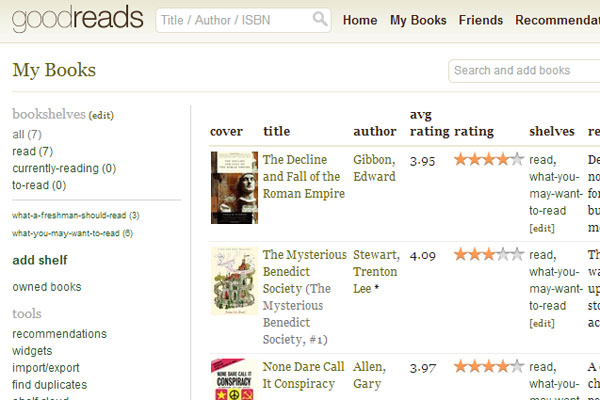Go to the Friends page
This screenshot has width=600, height=400.
click(481, 20)
